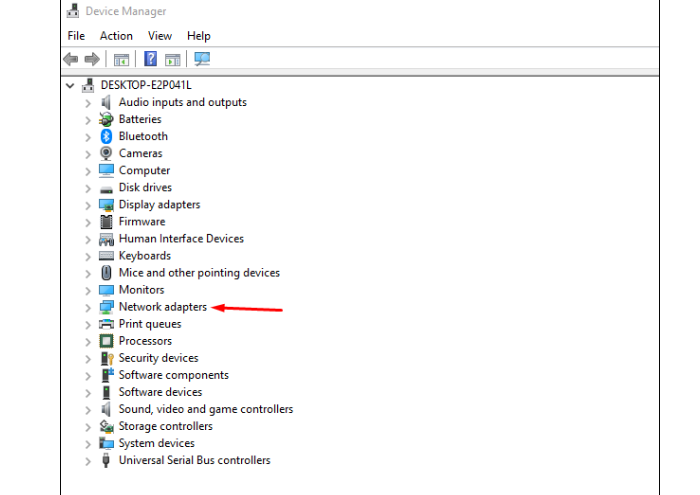Click the Network adapters icon
This screenshot has width=700, height=495.
tap(106, 307)
